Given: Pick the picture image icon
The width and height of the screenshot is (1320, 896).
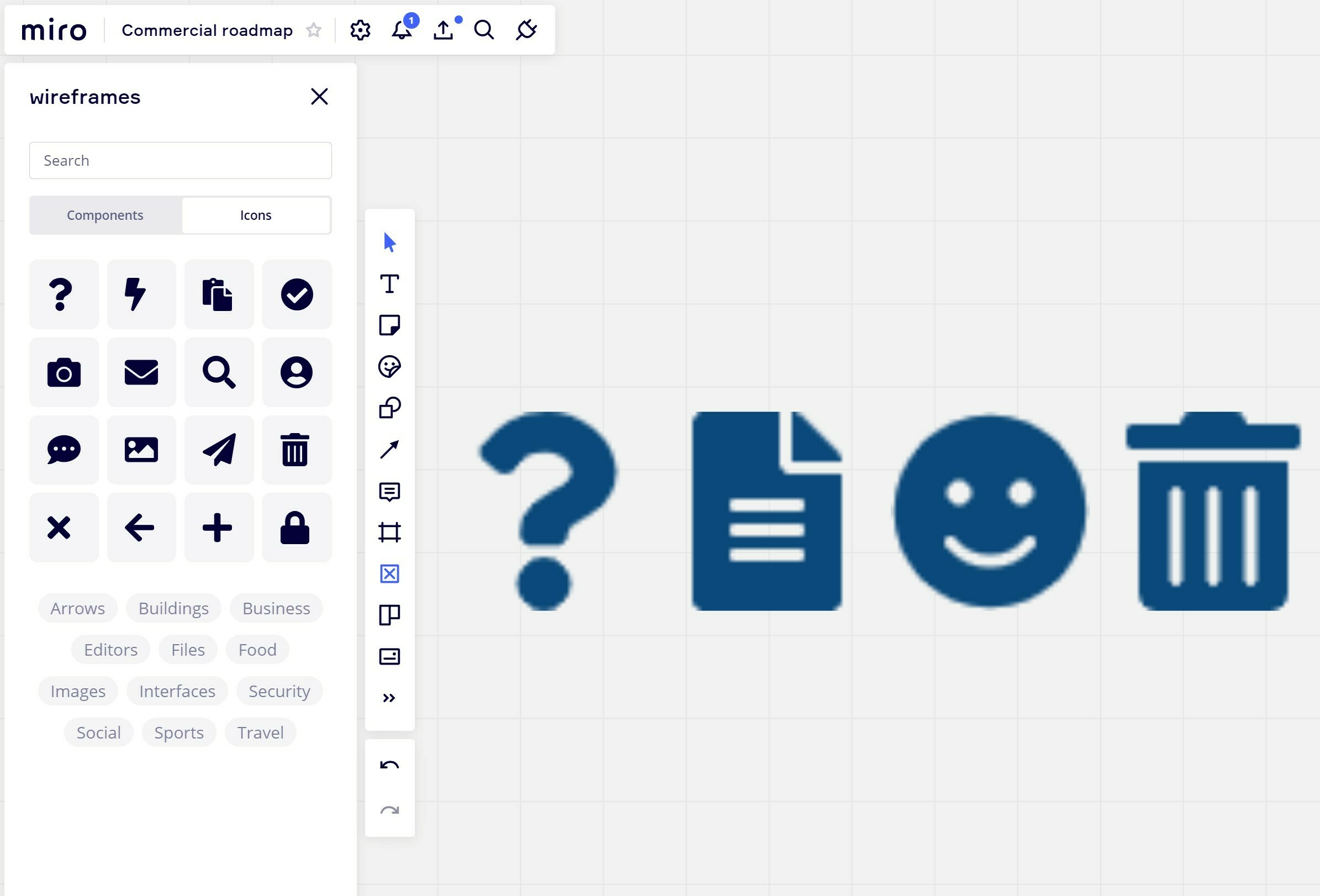Looking at the screenshot, I should point(141,450).
